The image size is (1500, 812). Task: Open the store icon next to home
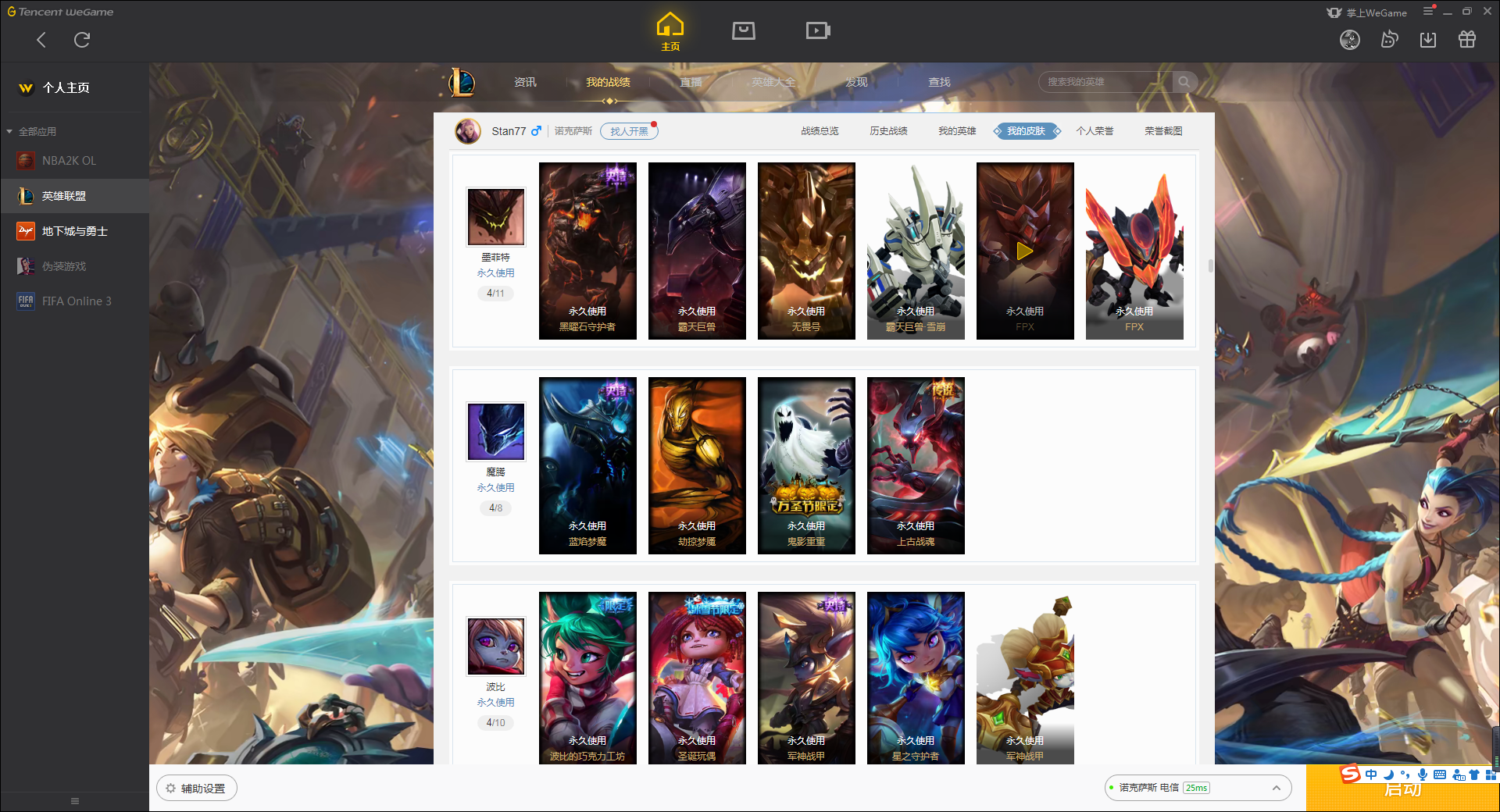(x=744, y=31)
